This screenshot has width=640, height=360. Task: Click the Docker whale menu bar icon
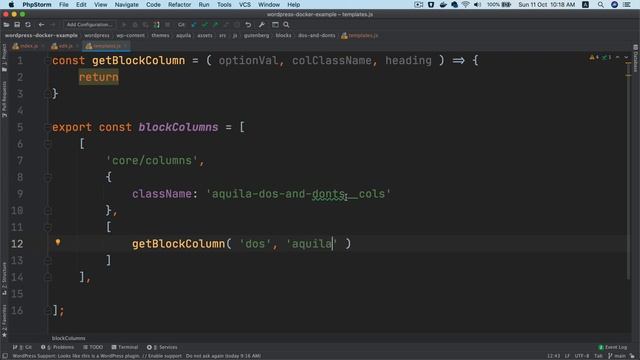point(443,4)
